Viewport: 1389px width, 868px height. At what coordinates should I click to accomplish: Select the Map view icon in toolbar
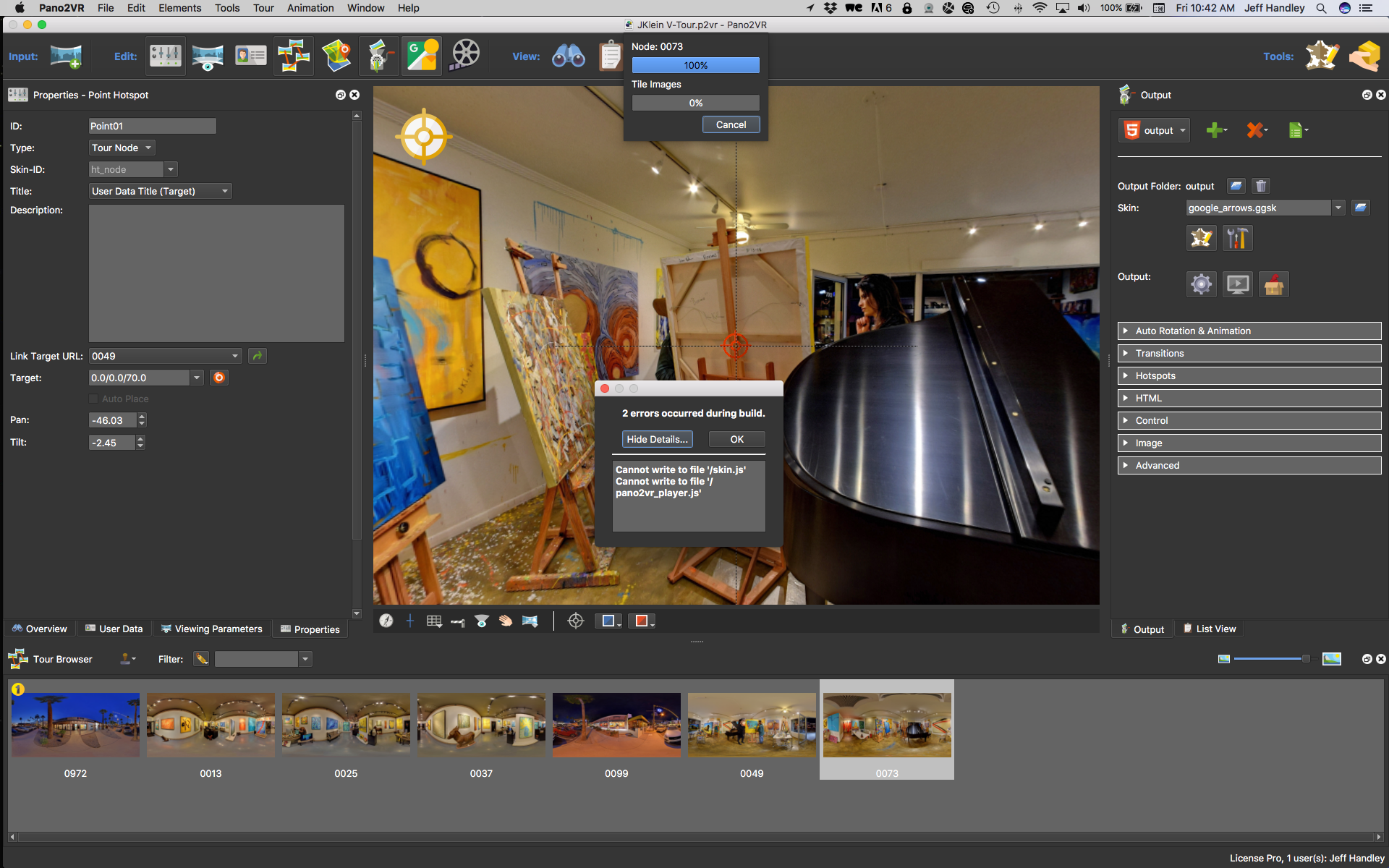coord(339,56)
